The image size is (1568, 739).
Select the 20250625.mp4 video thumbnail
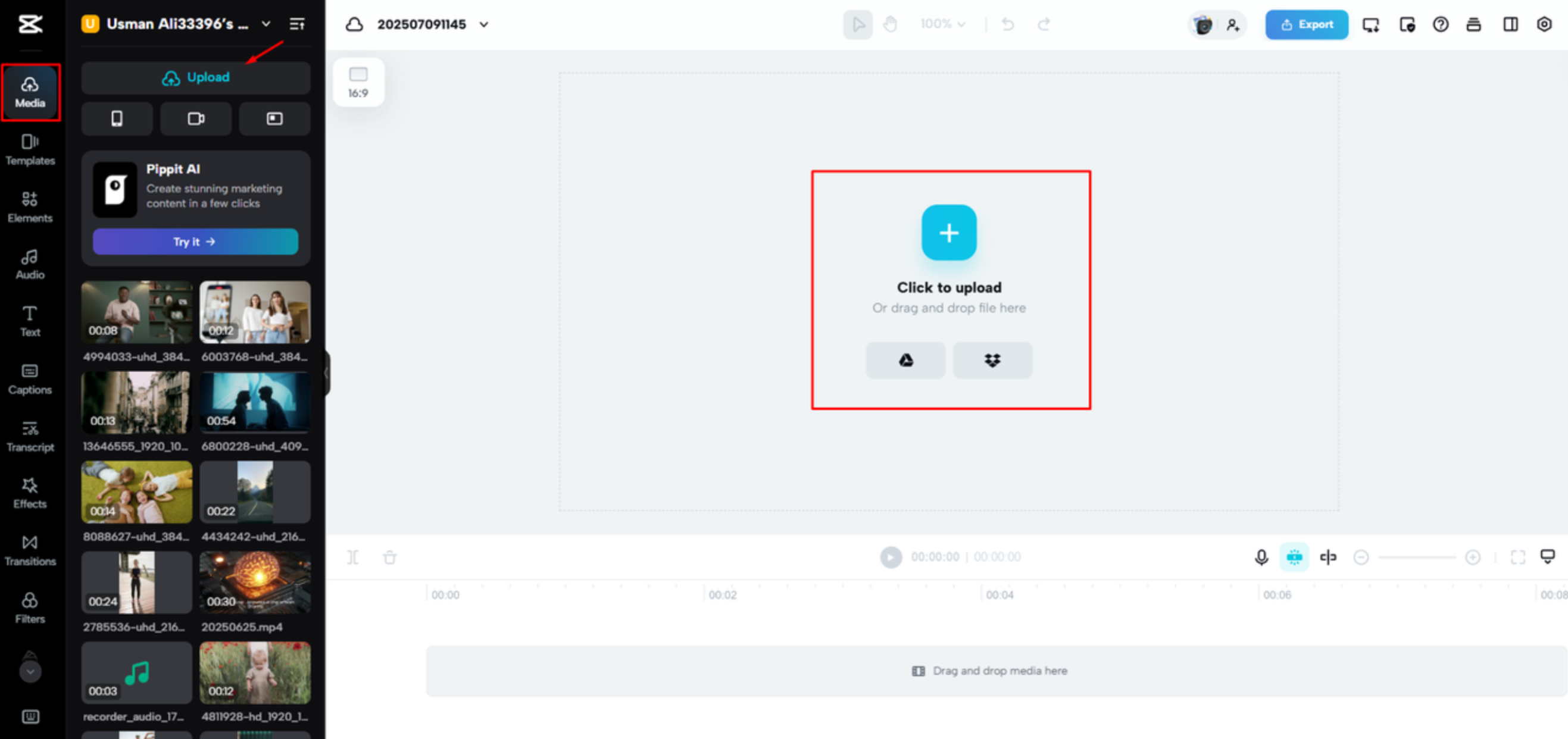pyautogui.click(x=254, y=582)
